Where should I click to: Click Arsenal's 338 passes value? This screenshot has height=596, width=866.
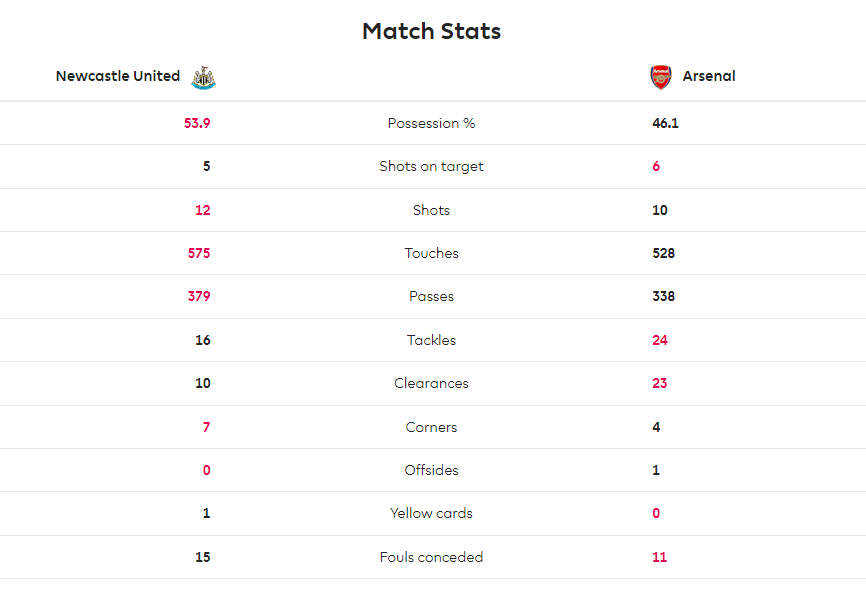(x=663, y=296)
